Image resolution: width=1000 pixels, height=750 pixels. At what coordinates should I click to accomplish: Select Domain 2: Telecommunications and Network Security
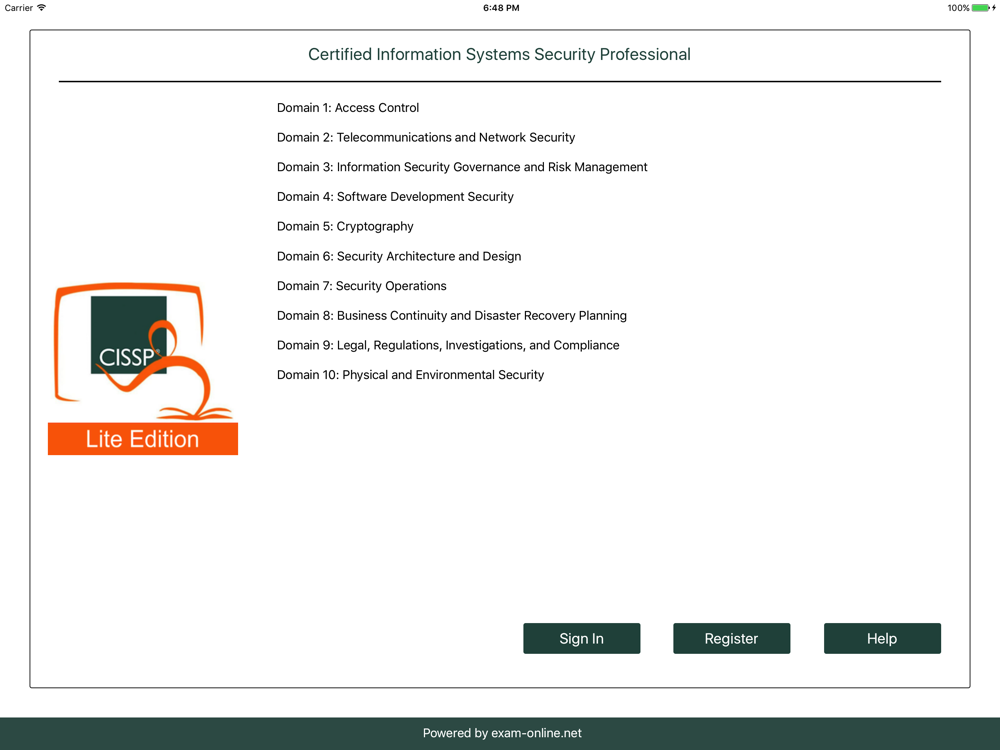[426, 137]
